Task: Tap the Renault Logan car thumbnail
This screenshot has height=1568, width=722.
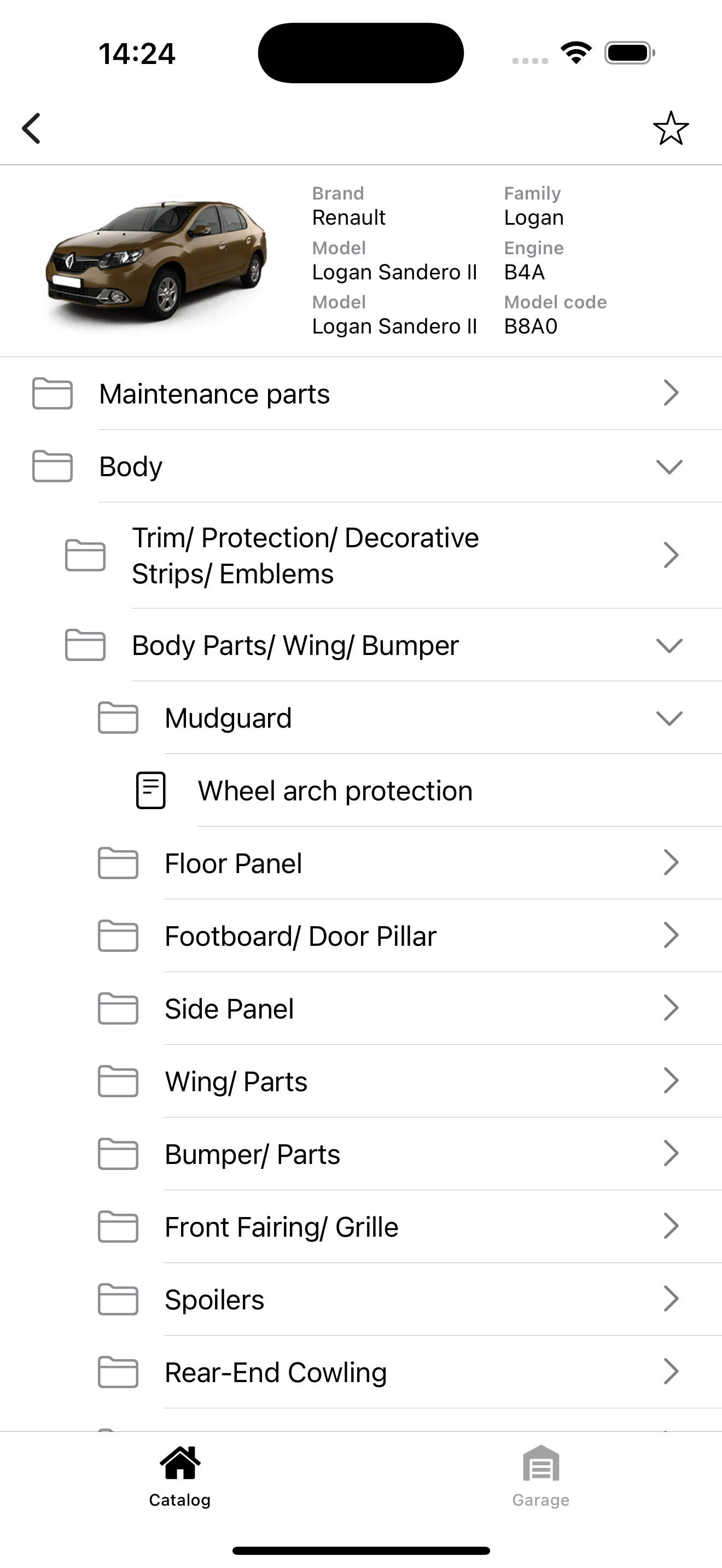Action: tap(156, 260)
